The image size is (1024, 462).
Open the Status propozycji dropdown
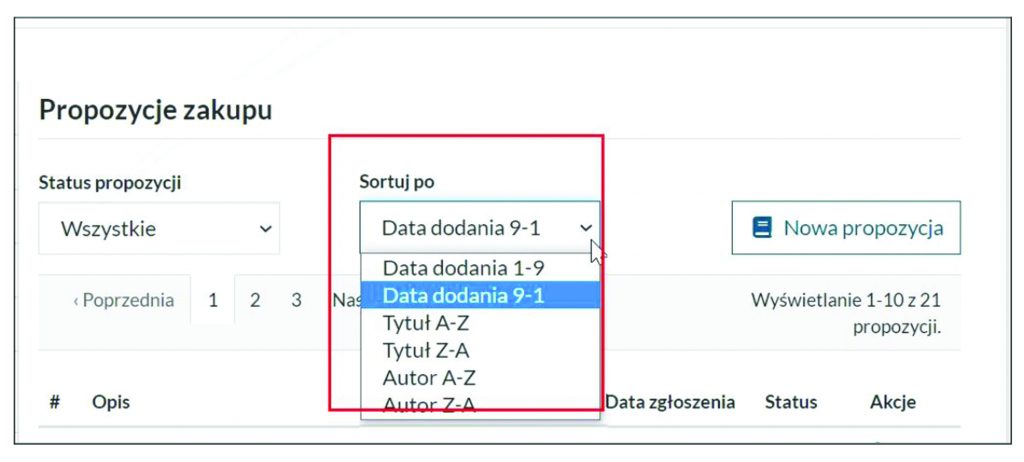coord(159,229)
